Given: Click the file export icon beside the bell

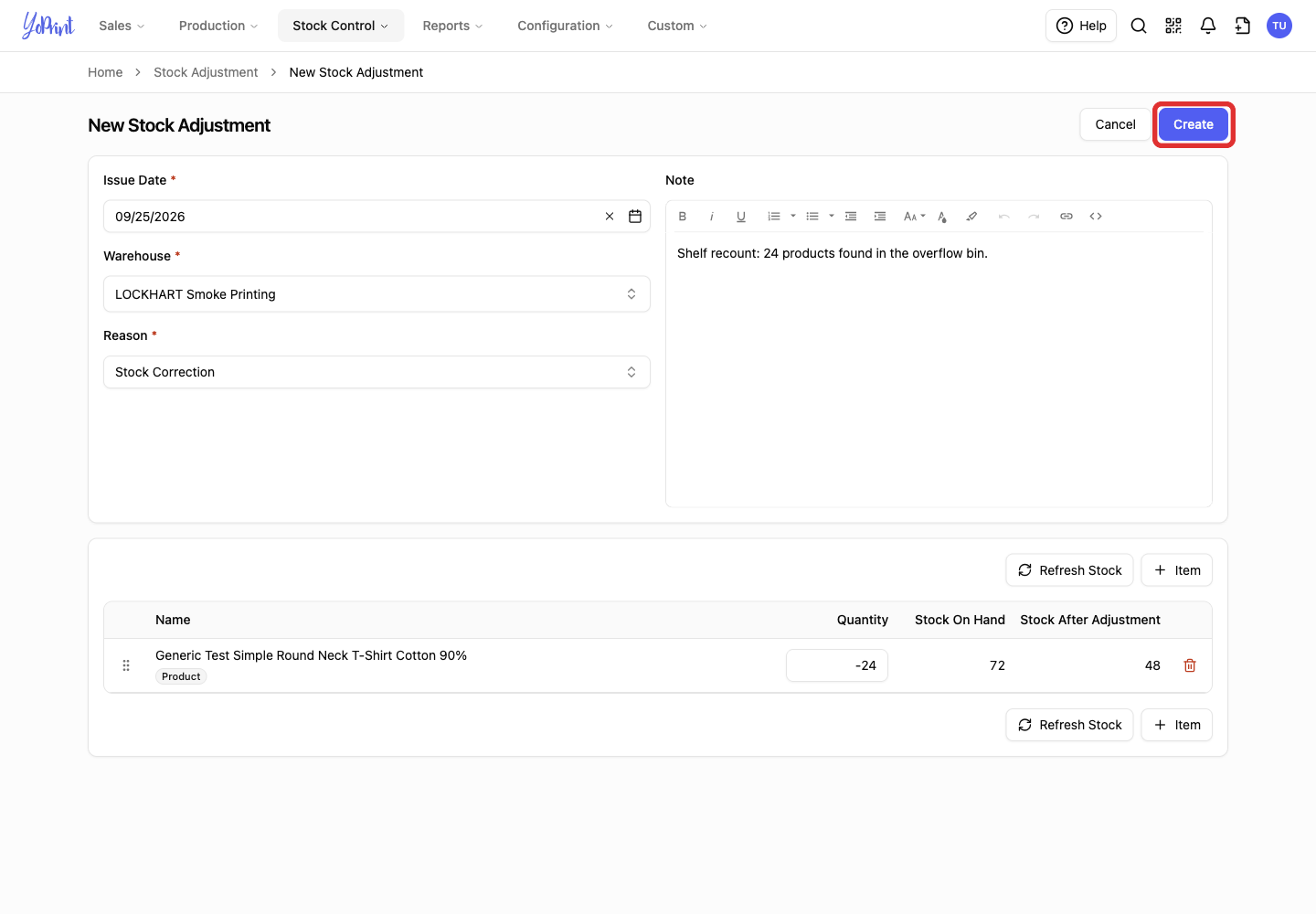Looking at the screenshot, I should pyautogui.click(x=1243, y=26).
